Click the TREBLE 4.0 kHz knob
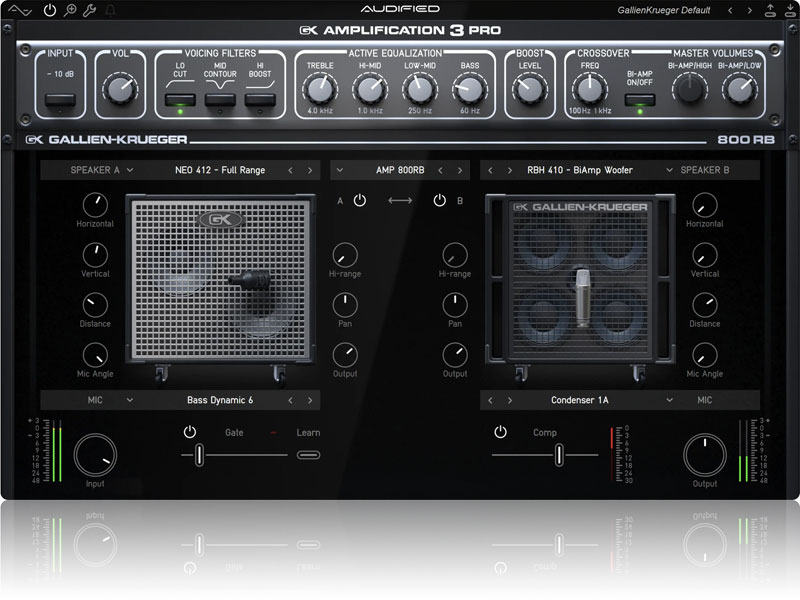This screenshot has height=600, width=800. tap(320, 89)
